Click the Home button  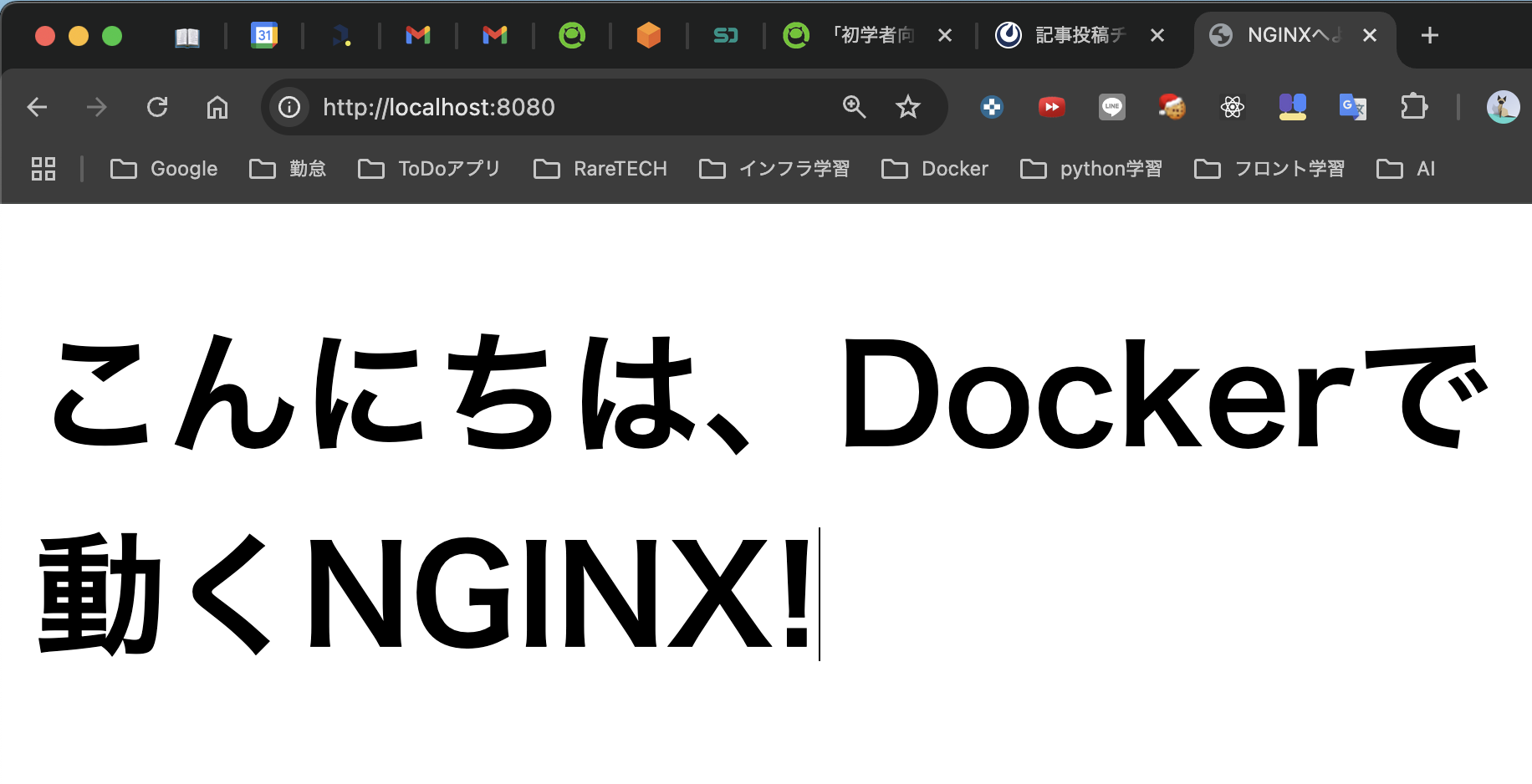point(217,107)
